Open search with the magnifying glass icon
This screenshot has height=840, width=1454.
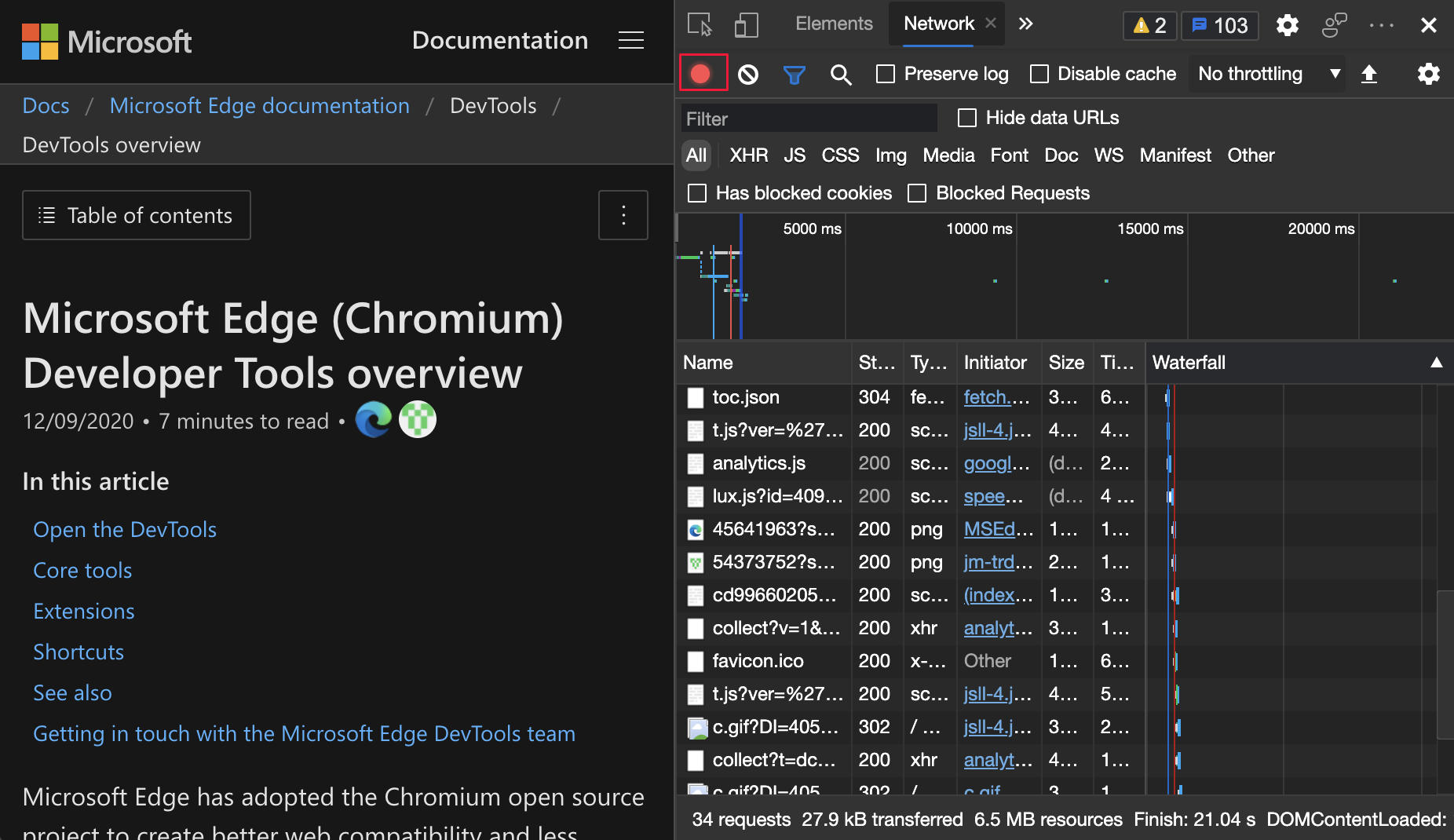pyautogui.click(x=840, y=75)
